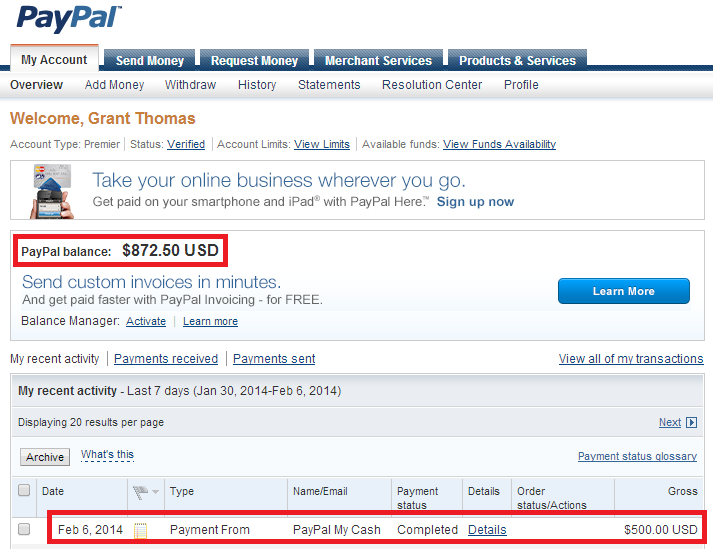Click the $872.50 USD balance amount

[x=171, y=250]
